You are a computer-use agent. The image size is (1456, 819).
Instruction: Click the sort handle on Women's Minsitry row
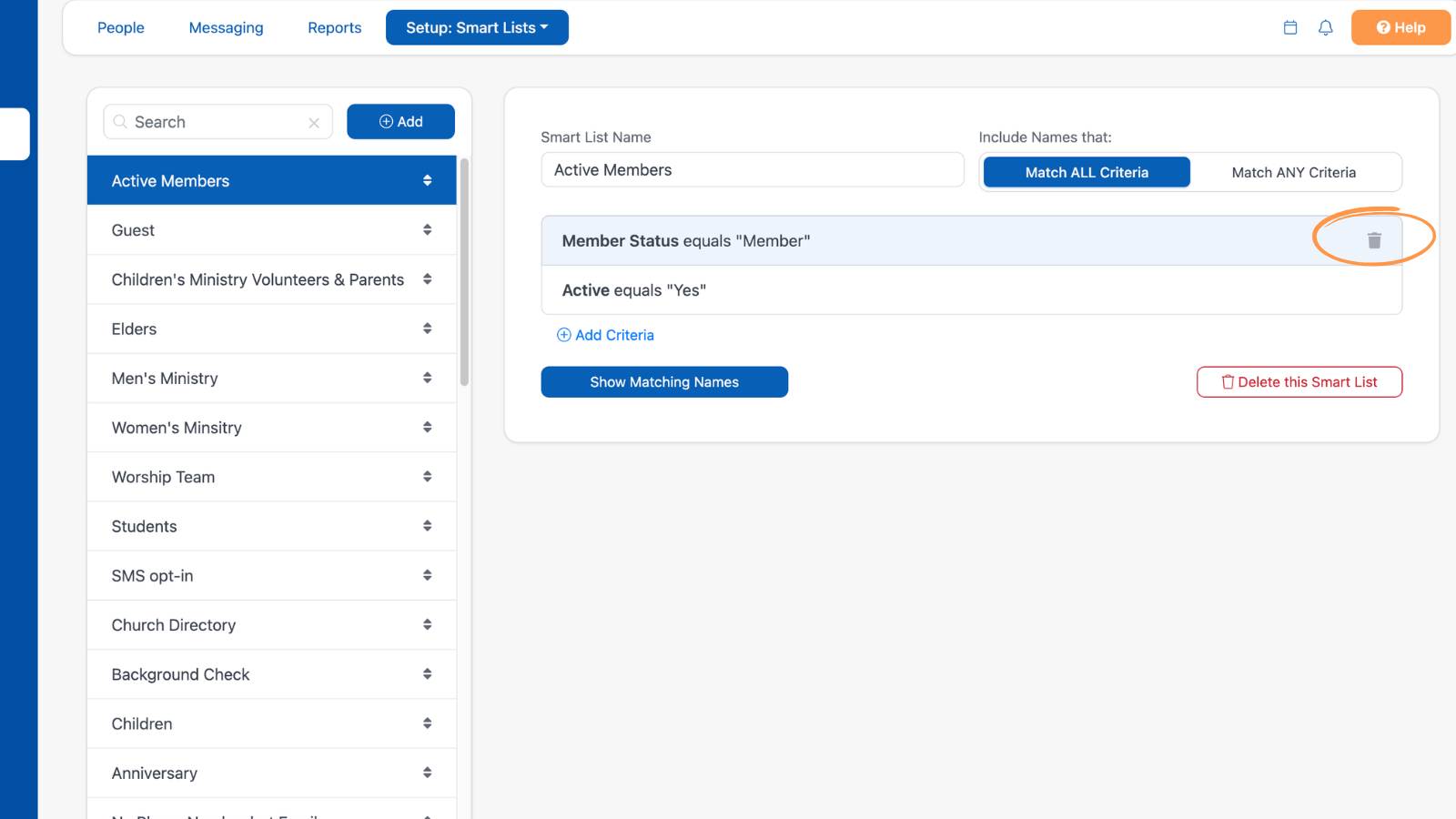(427, 427)
